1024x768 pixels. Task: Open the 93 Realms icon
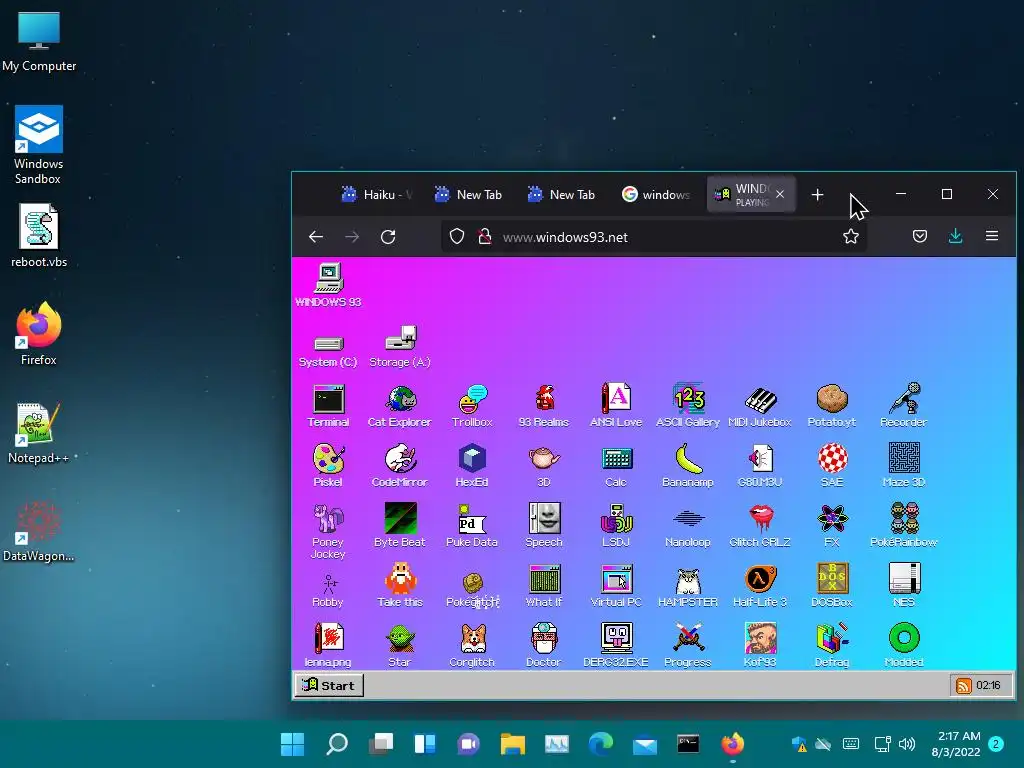543,406
